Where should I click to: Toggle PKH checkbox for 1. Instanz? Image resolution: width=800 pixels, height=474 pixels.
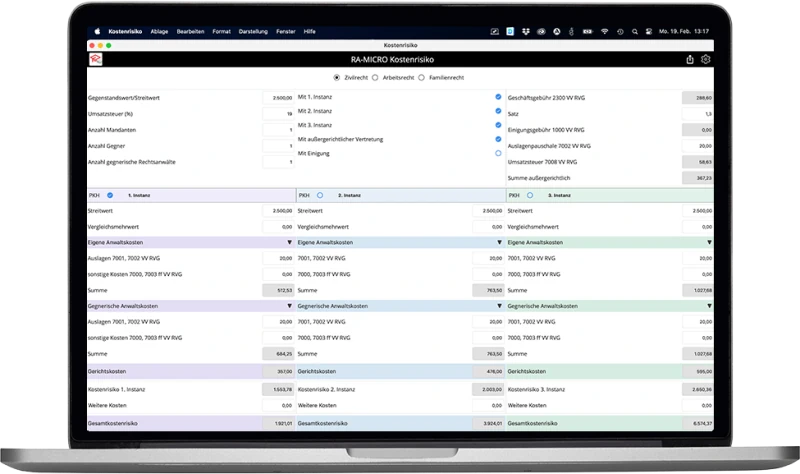click(x=110, y=195)
